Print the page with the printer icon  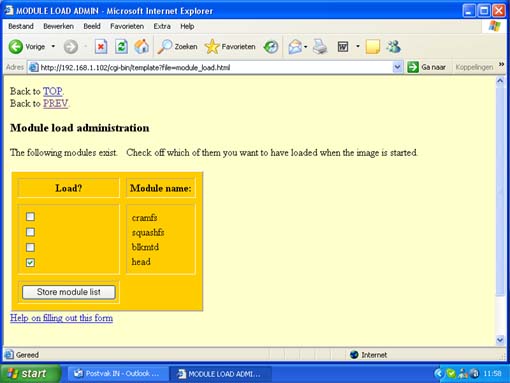click(x=320, y=47)
